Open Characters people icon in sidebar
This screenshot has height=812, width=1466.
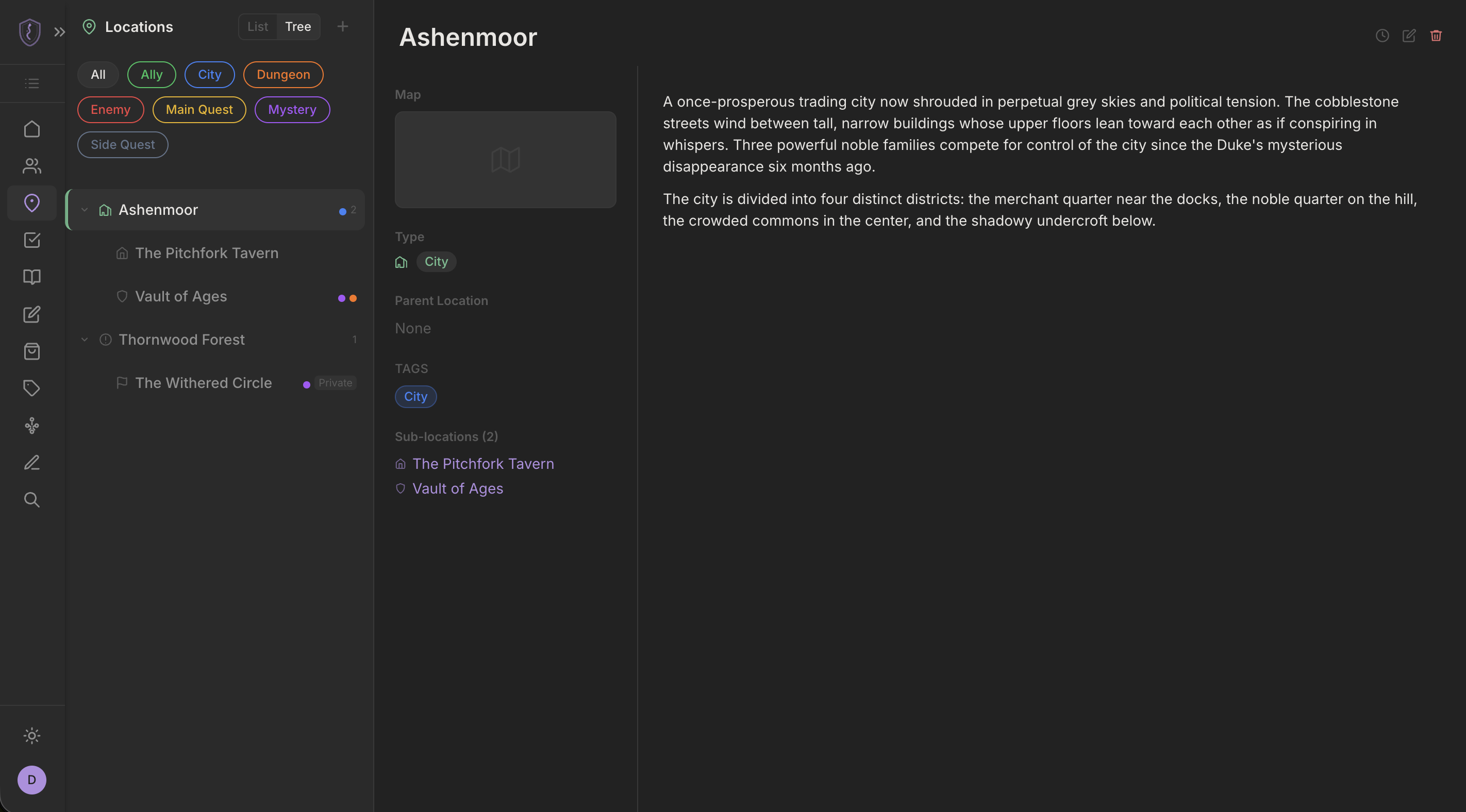coord(32,165)
